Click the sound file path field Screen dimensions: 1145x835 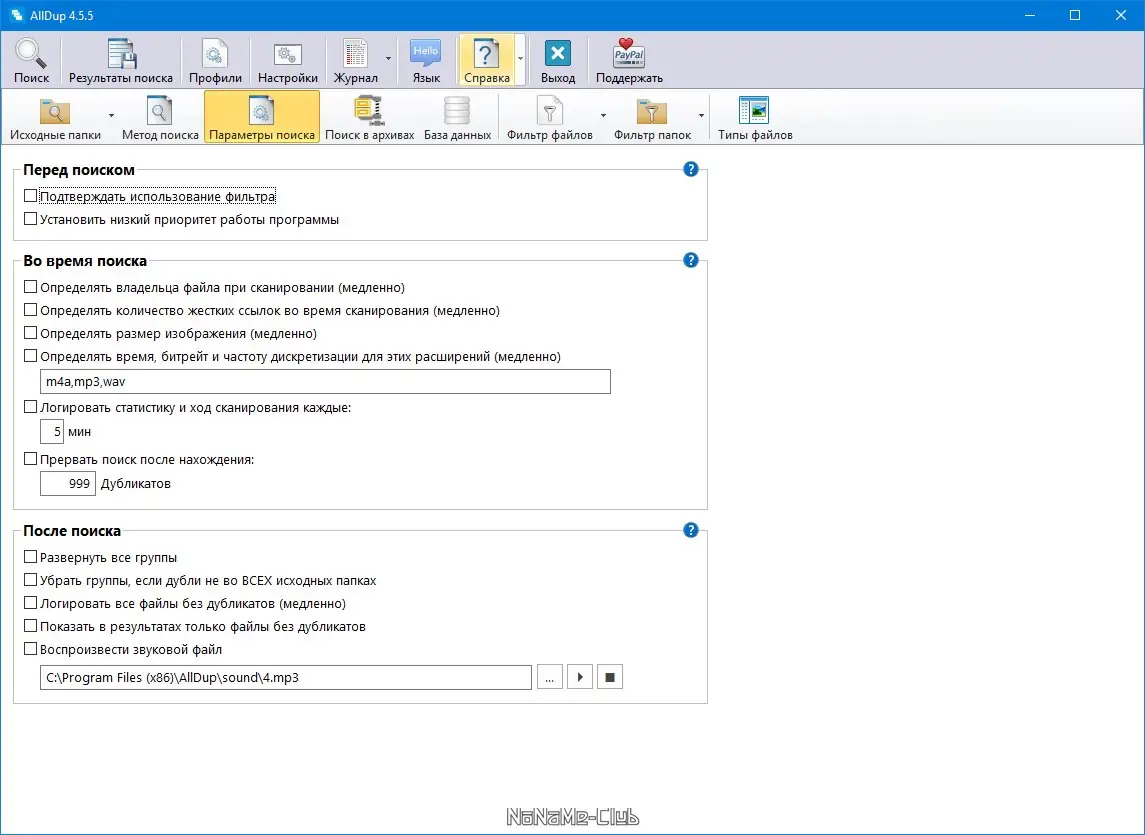click(x=286, y=677)
